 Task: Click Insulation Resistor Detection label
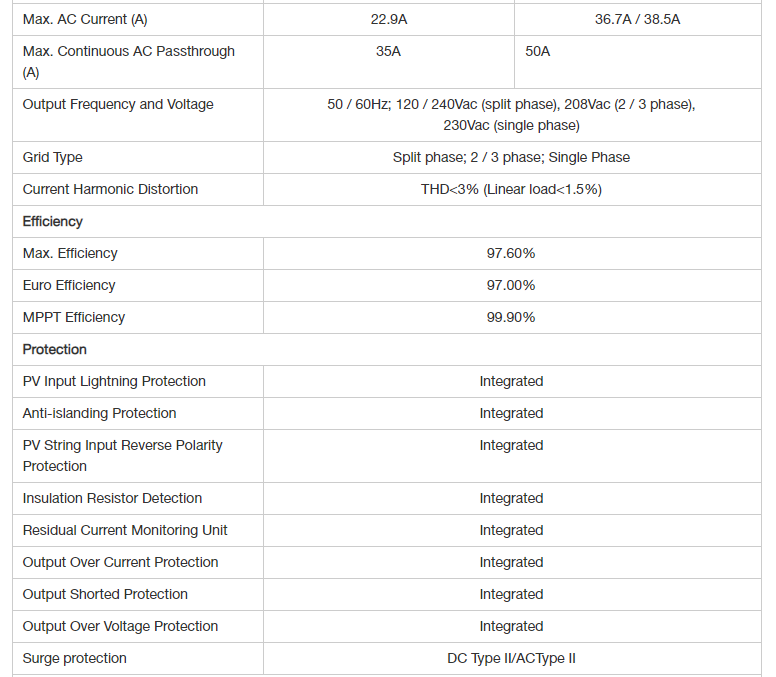pyautogui.click(x=112, y=498)
